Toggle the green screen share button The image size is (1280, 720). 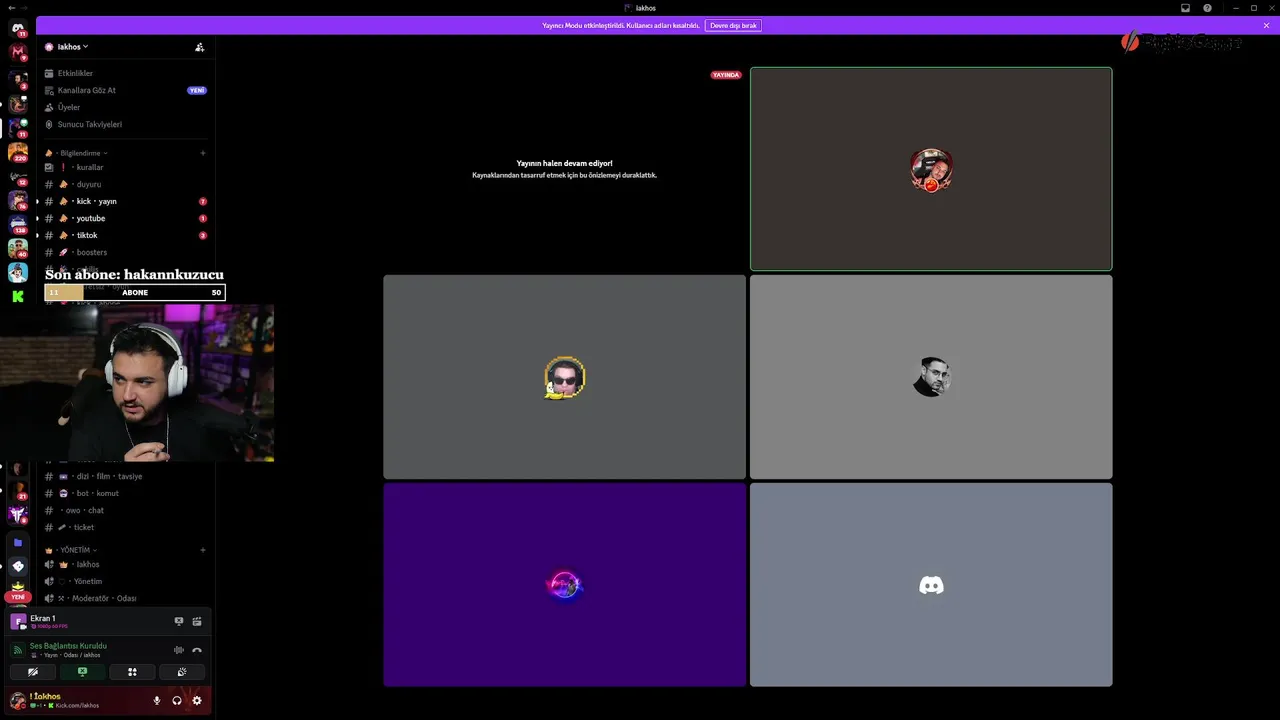(x=83, y=672)
